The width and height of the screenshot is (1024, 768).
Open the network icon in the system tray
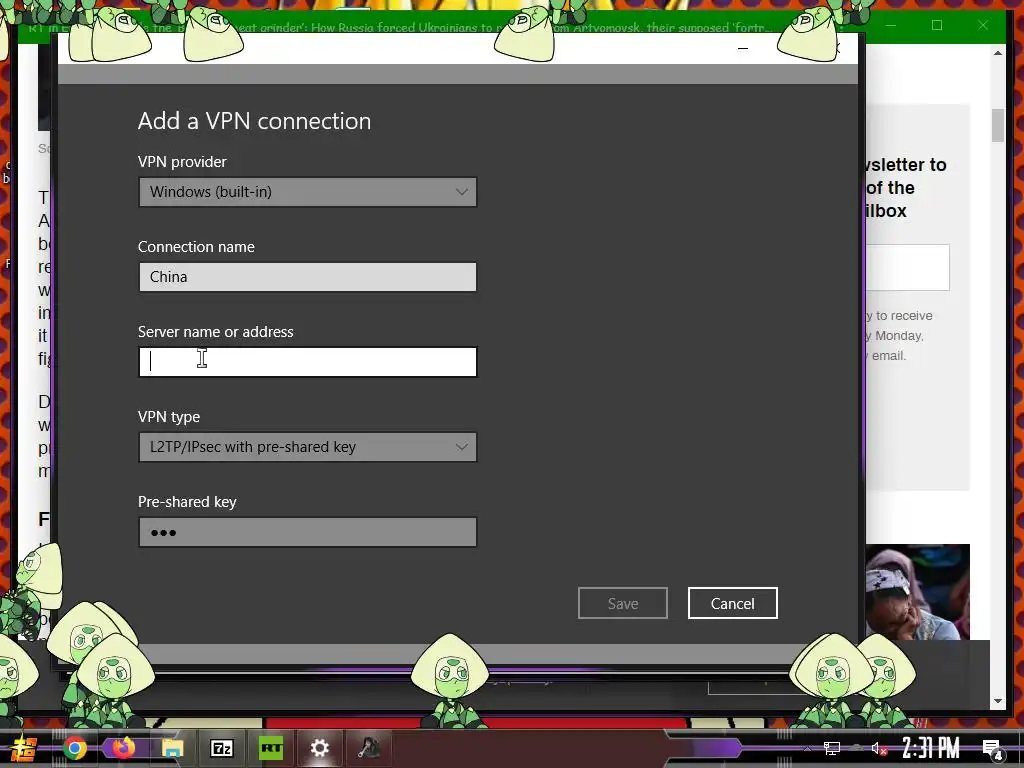pos(831,748)
